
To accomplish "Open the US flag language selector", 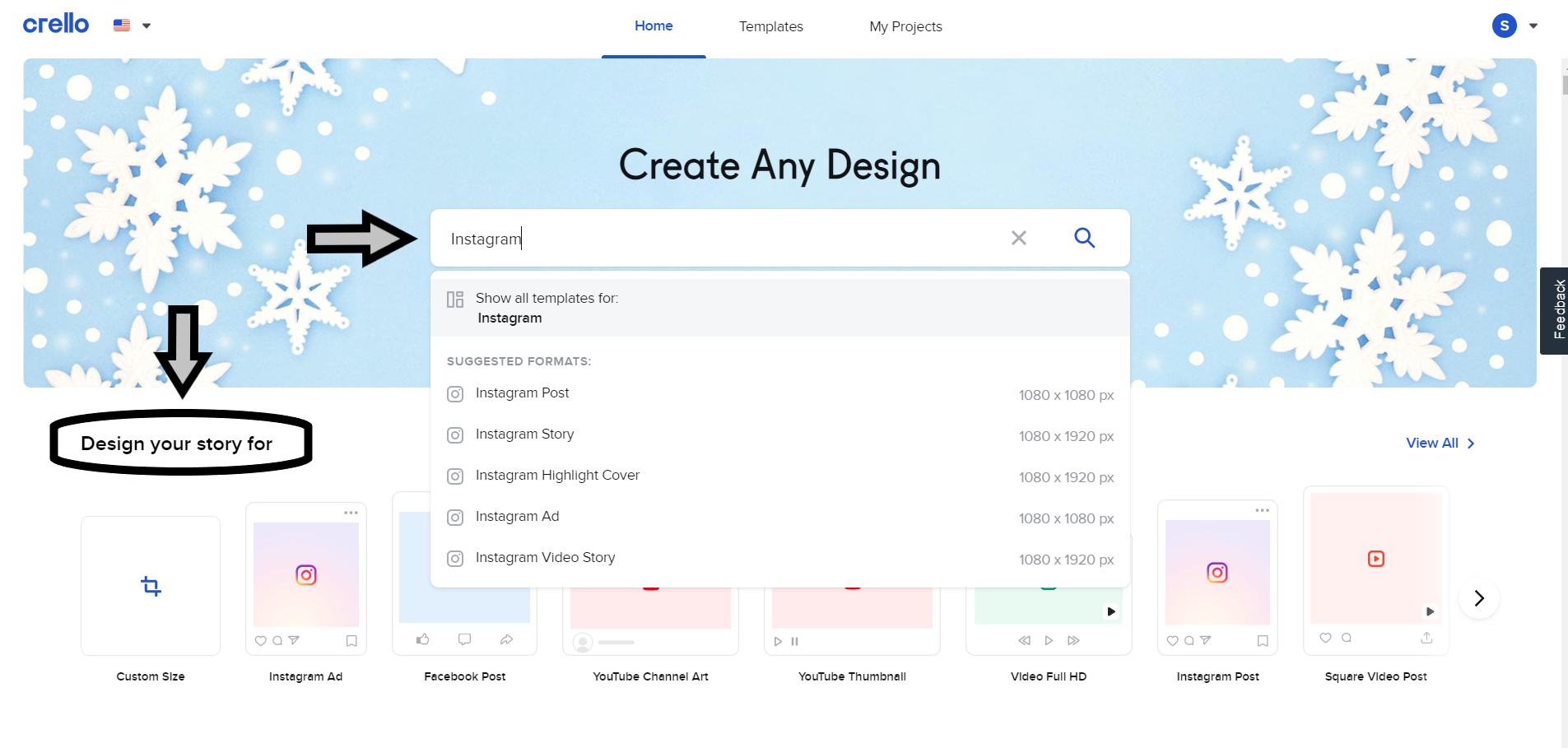I will coord(132,26).
